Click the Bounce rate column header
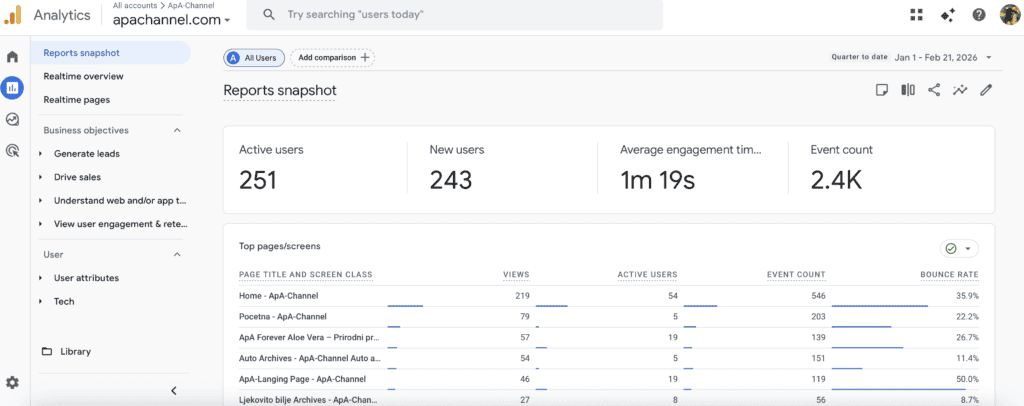Image resolution: width=1024 pixels, height=406 pixels. tap(949, 275)
